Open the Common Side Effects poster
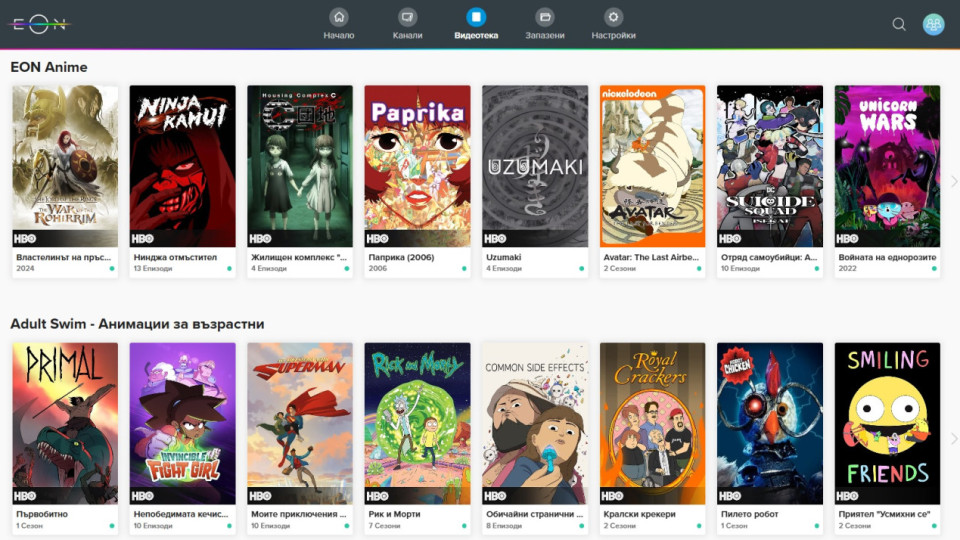960x540 pixels. click(535, 423)
